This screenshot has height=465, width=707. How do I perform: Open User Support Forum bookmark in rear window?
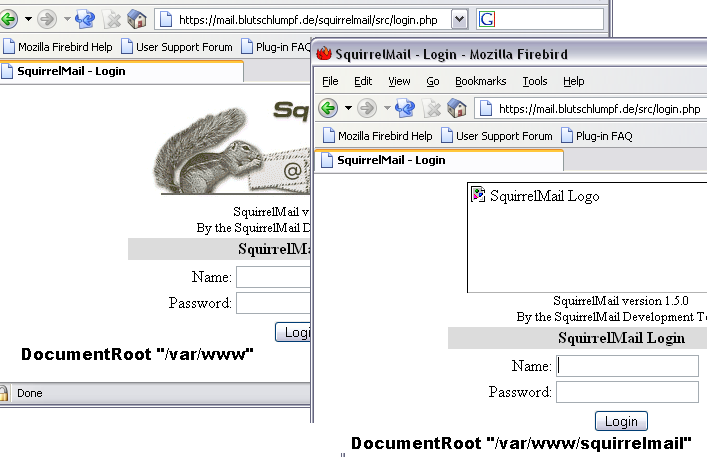tap(177, 46)
